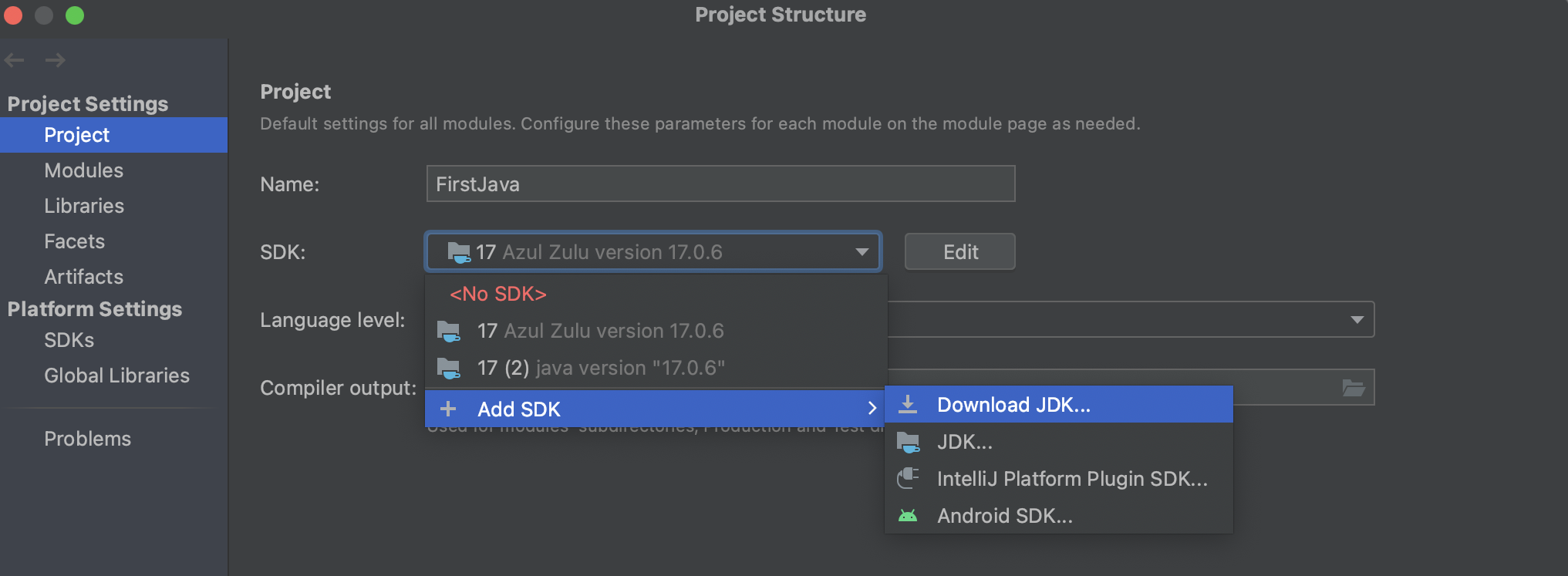1568x576 pixels.
Task: Choose JDK... submenu option
Action: click(x=1059, y=441)
